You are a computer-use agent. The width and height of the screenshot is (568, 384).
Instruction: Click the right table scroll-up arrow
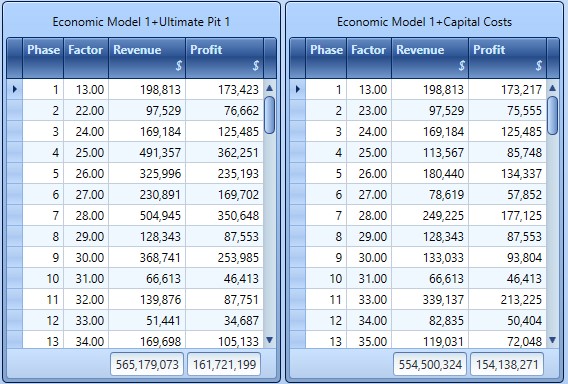click(552, 88)
